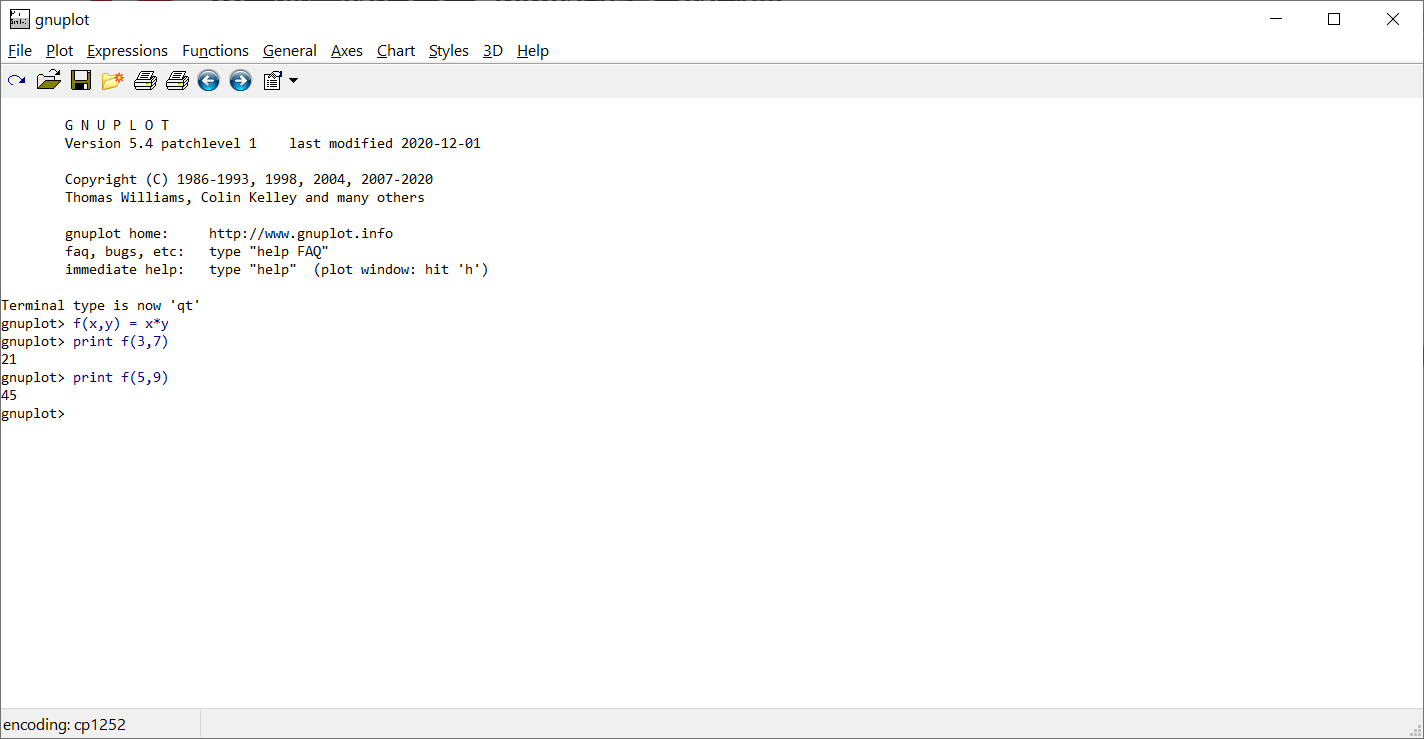Click the "last modified 2020-12-01" text
Image resolution: width=1424 pixels, height=739 pixels.
[385, 143]
